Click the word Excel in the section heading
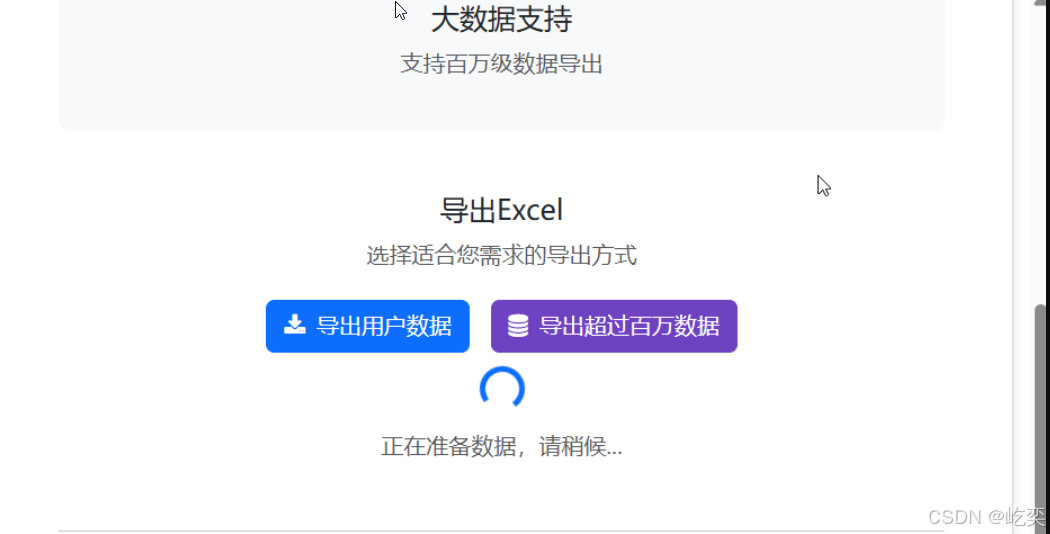1050x534 pixels. pyautogui.click(x=532, y=210)
